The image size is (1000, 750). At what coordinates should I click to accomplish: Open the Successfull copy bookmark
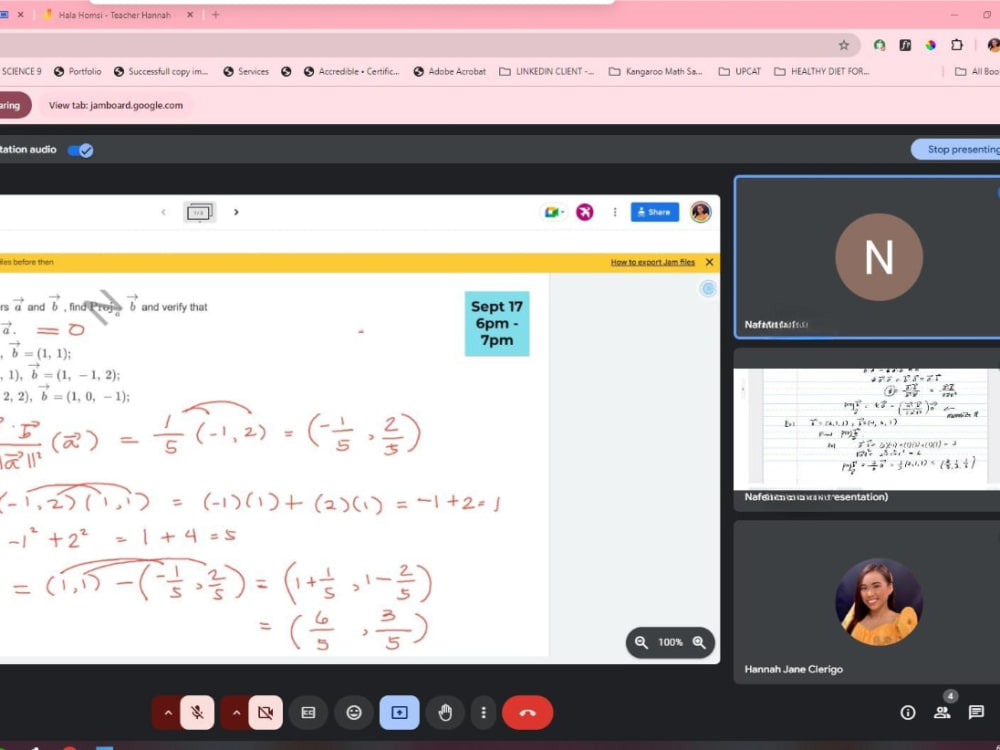pyautogui.click(x=161, y=71)
